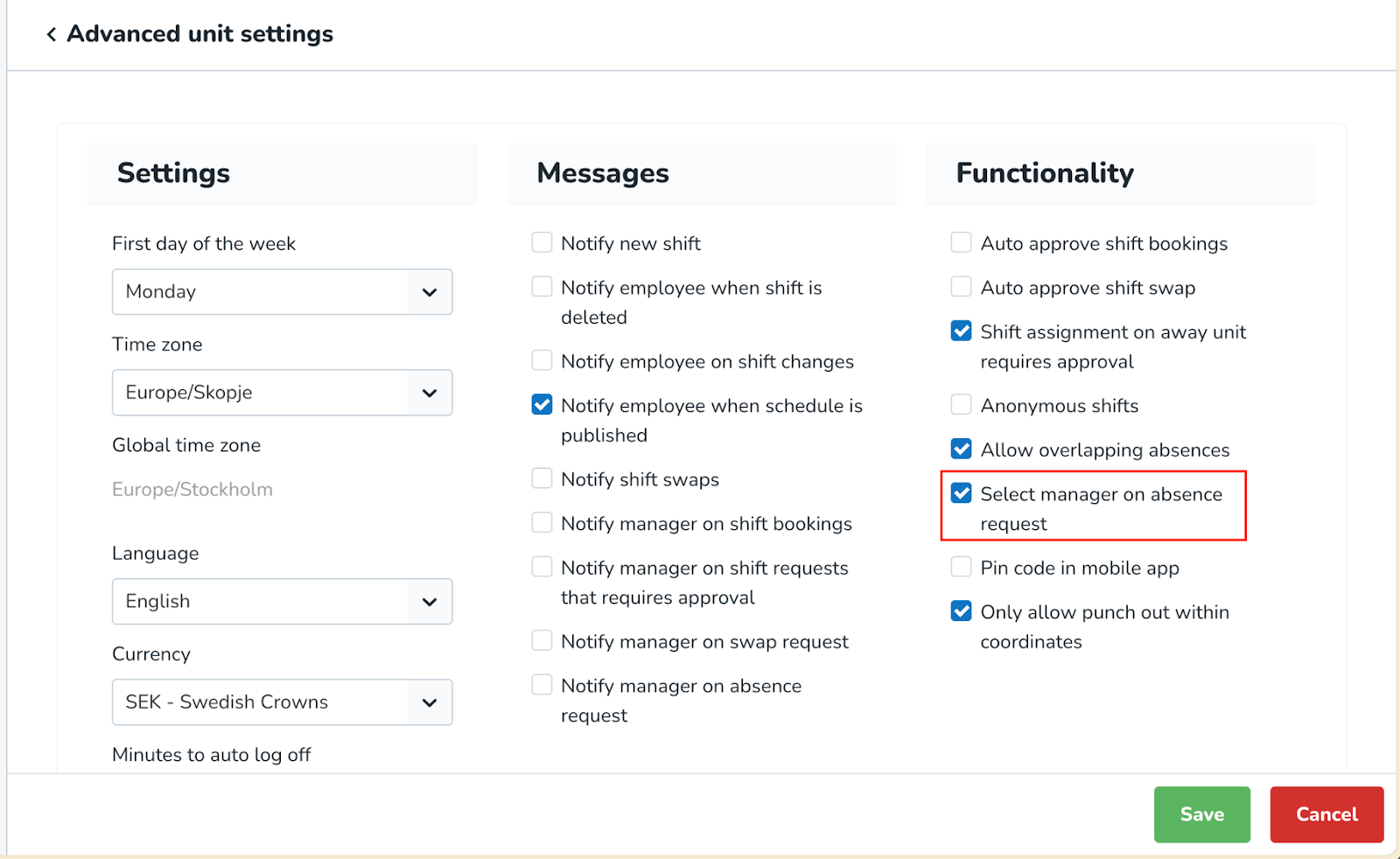1400x859 pixels.
Task: Tick Notify manager on swap request
Action: tap(542, 640)
